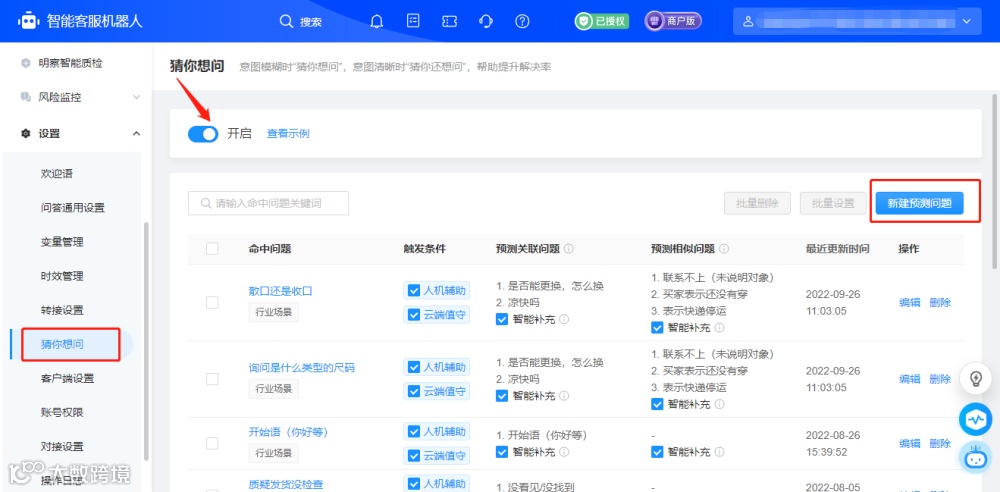
Task: Click the 行业场景 tag under 敞口还是收口
Action: pyautogui.click(x=274, y=313)
